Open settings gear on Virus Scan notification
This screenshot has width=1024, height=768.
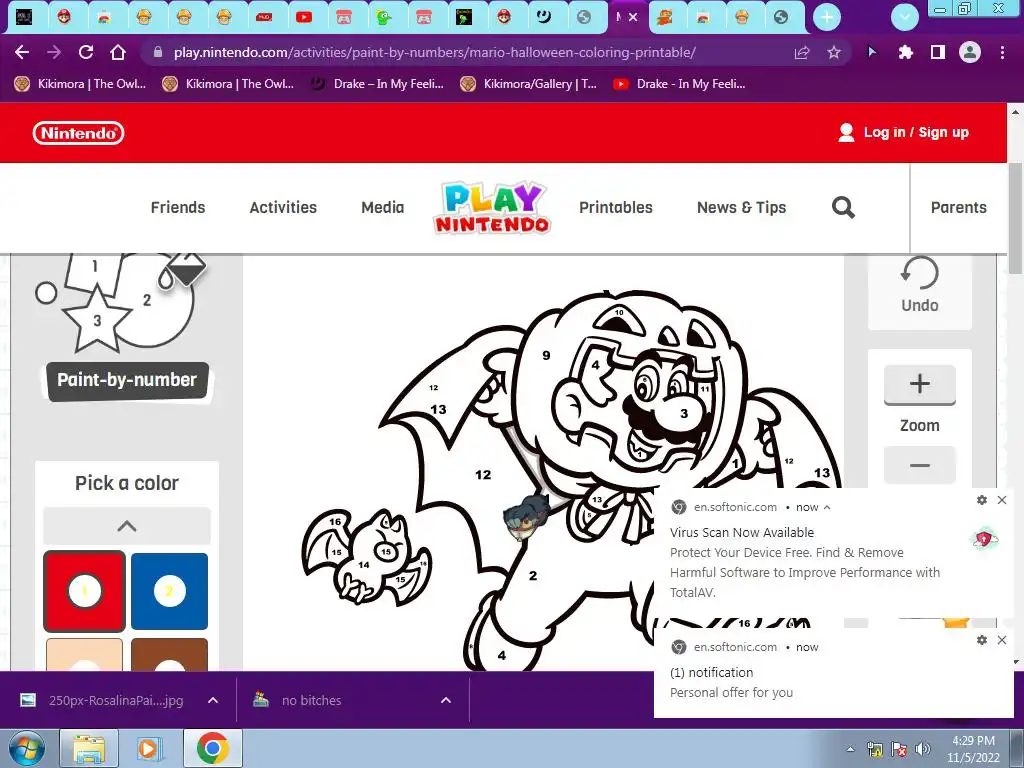tap(982, 500)
